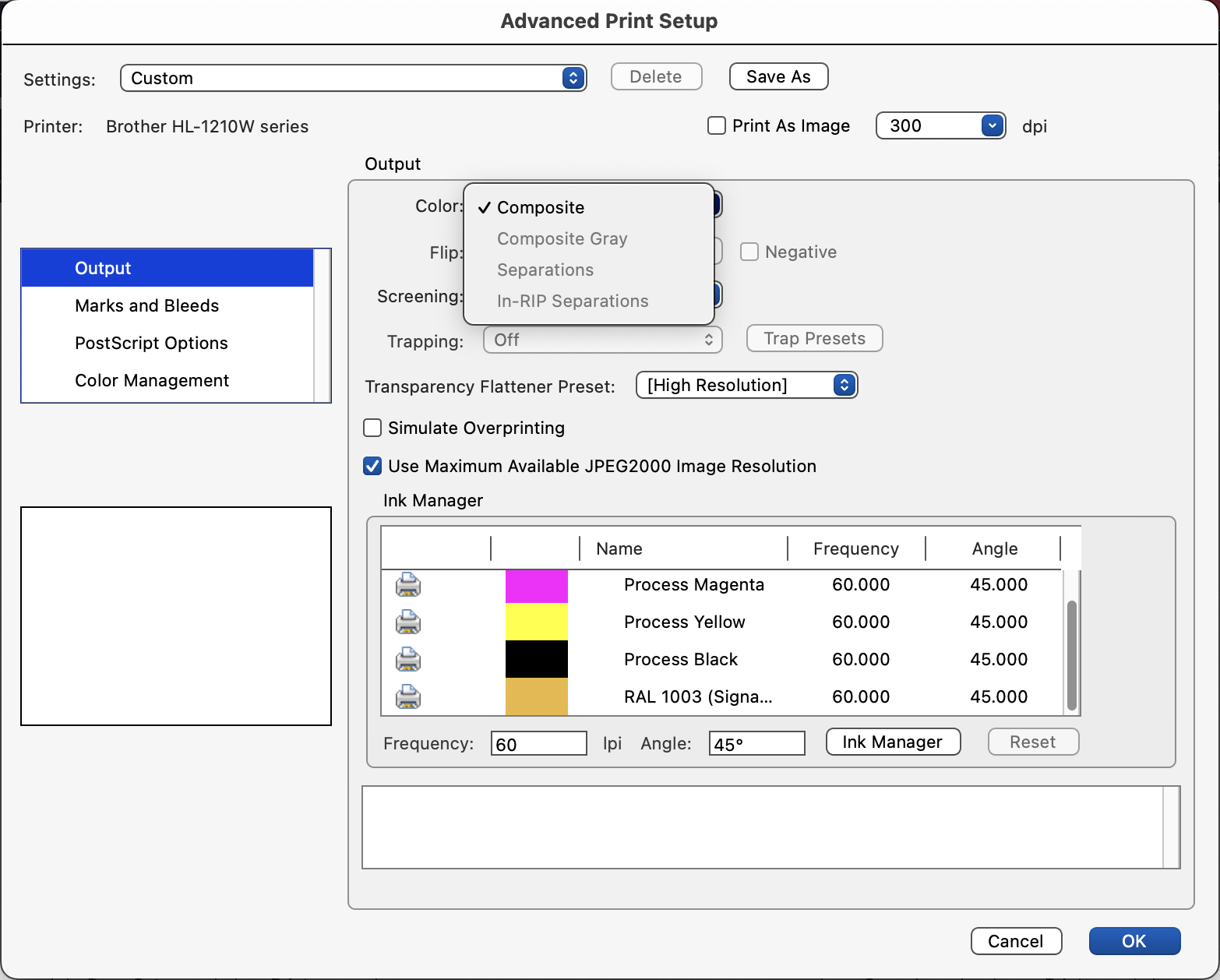
Task: Open the Ink Manager dialog
Action: coord(893,742)
